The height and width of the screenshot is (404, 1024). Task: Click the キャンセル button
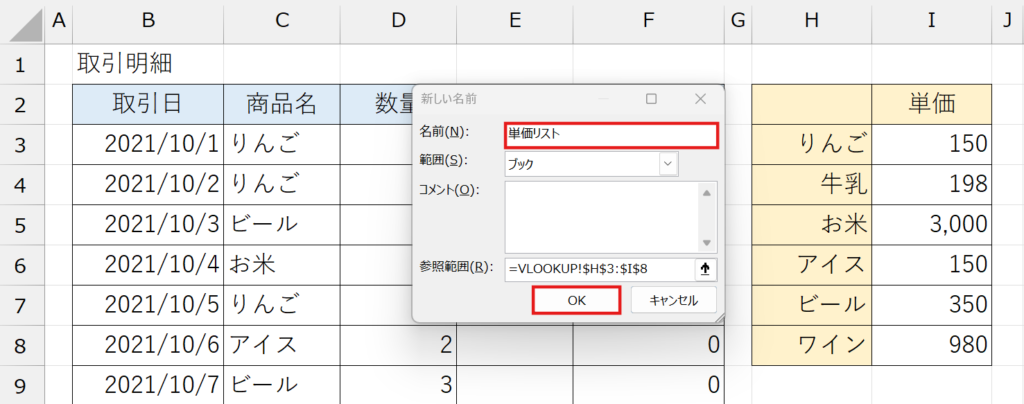(x=673, y=300)
